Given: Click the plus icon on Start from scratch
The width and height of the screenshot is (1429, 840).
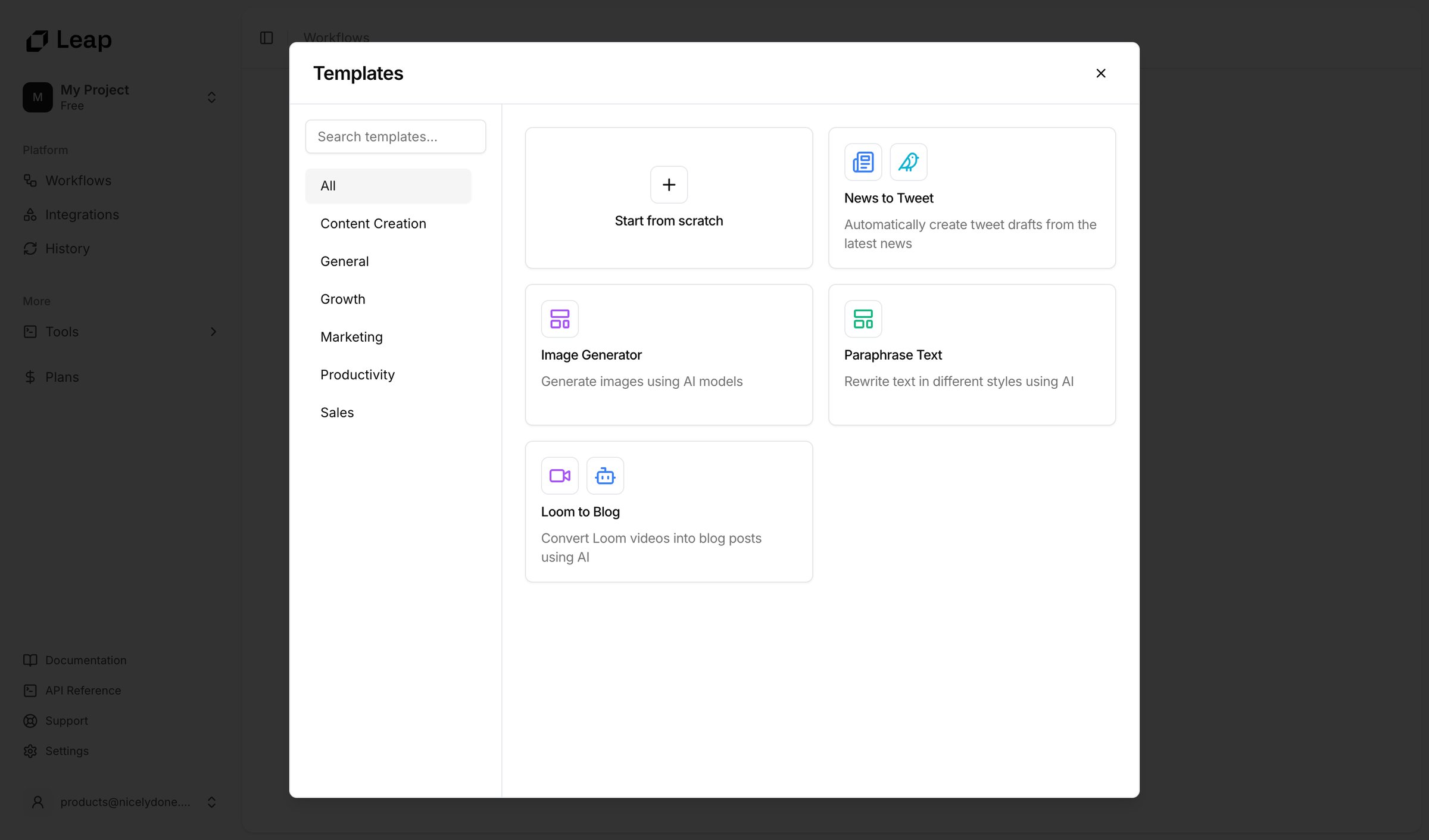Looking at the screenshot, I should pyautogui.click(x=669, y=185).
